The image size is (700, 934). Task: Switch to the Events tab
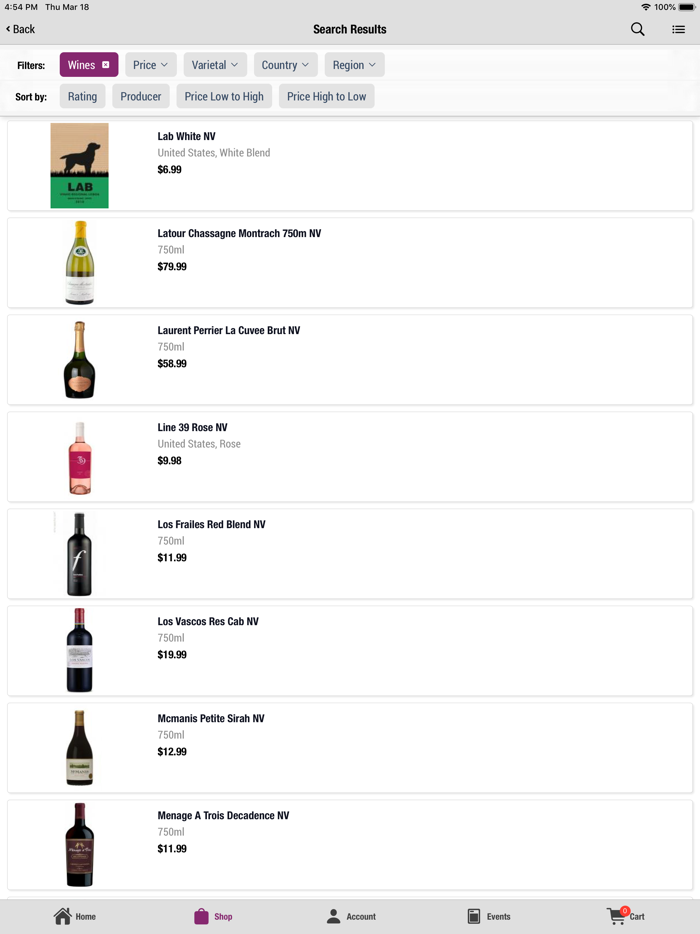tap(488, 916)
